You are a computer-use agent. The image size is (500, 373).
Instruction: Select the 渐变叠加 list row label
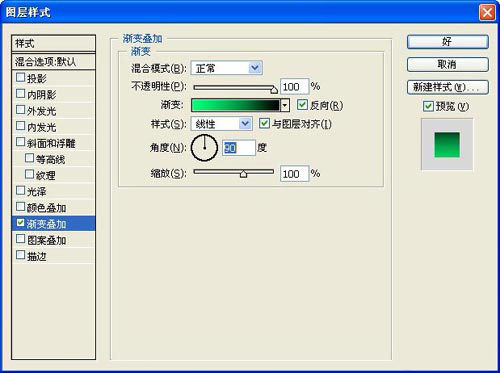(x=46, y=224)
